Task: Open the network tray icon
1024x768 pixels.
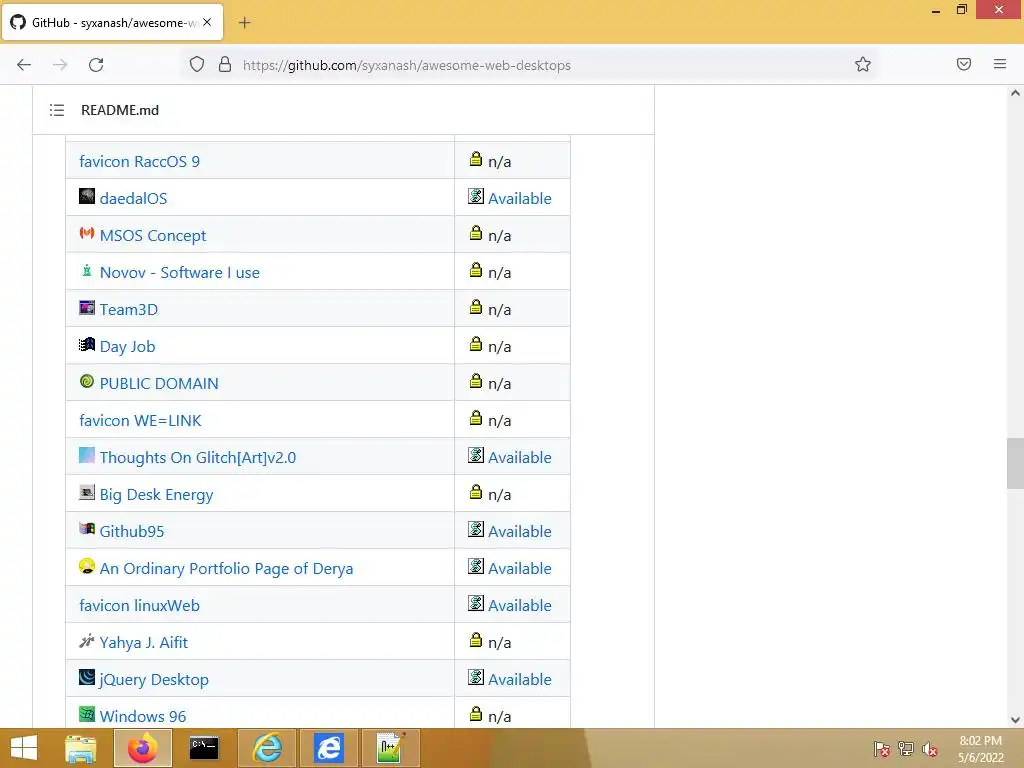Action: coord(906,748)
